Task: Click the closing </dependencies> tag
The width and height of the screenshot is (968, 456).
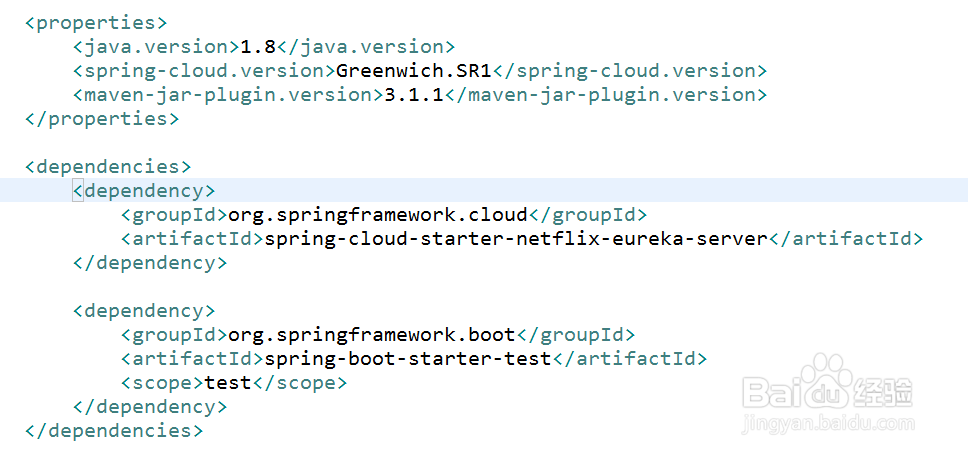Action: click(114, 431)
